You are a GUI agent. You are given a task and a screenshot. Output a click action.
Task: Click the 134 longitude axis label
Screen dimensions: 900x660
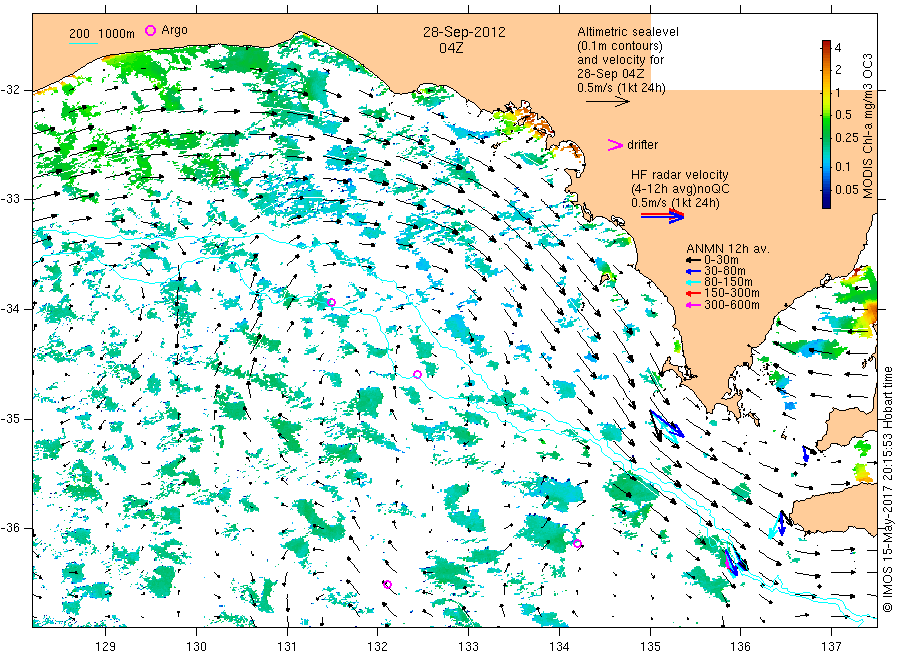[559, 647]
